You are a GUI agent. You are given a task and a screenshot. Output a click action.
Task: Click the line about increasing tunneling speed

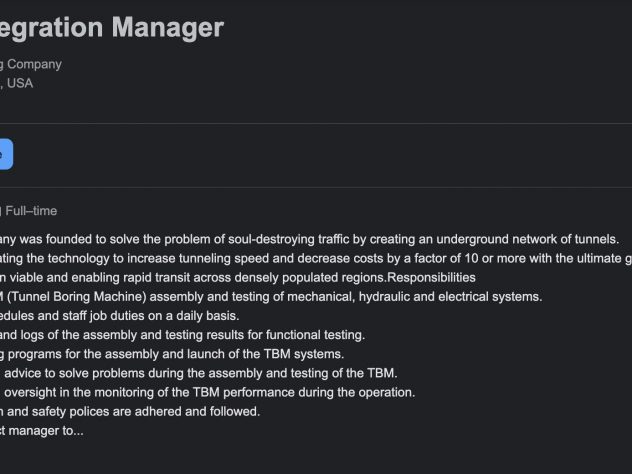click(x=316, y=258)
